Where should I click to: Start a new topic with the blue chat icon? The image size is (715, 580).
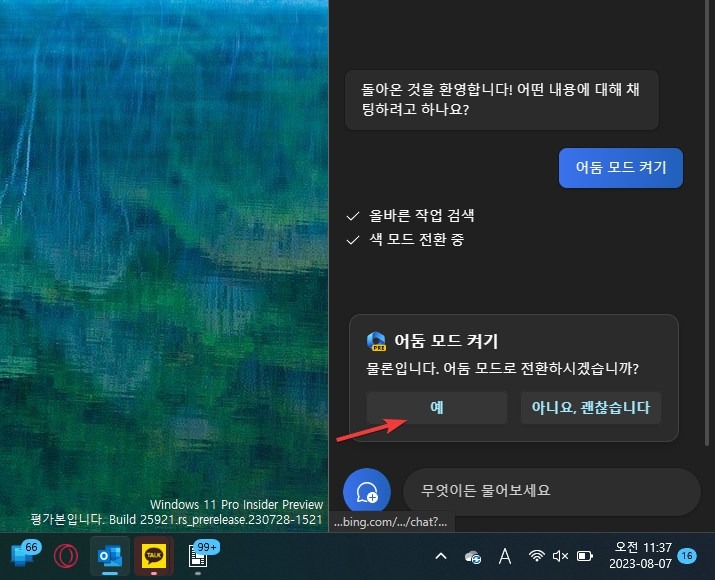click(x=366, y=492)
